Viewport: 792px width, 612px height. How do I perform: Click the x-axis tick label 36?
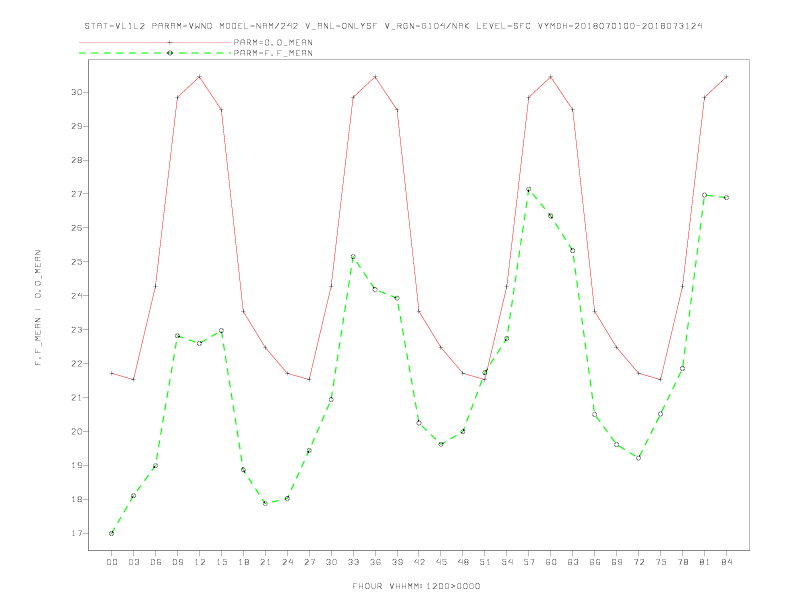[x=375, y=562]
